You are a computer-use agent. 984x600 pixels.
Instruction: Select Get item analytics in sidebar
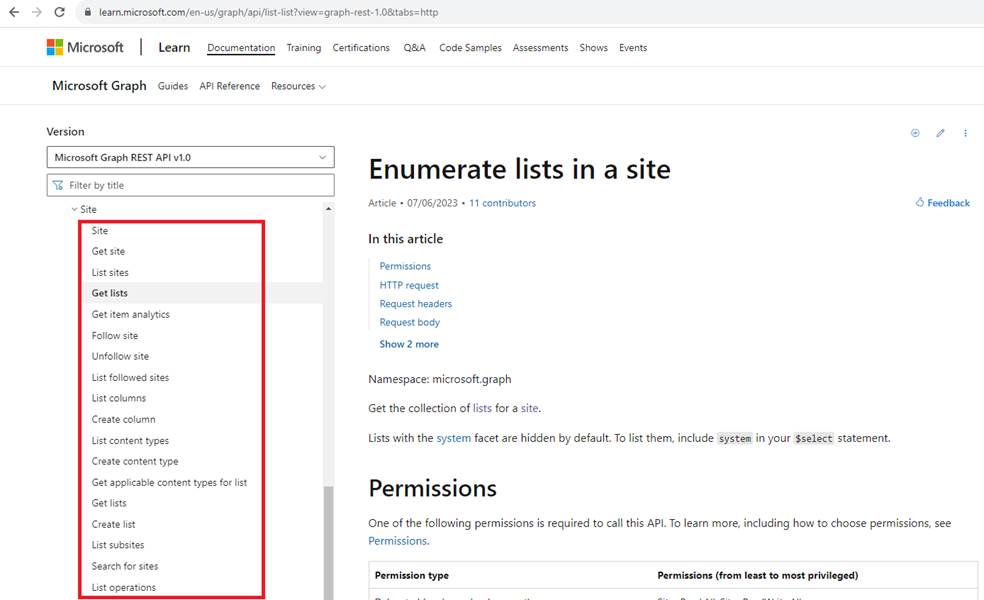click(x=131, y=314)
